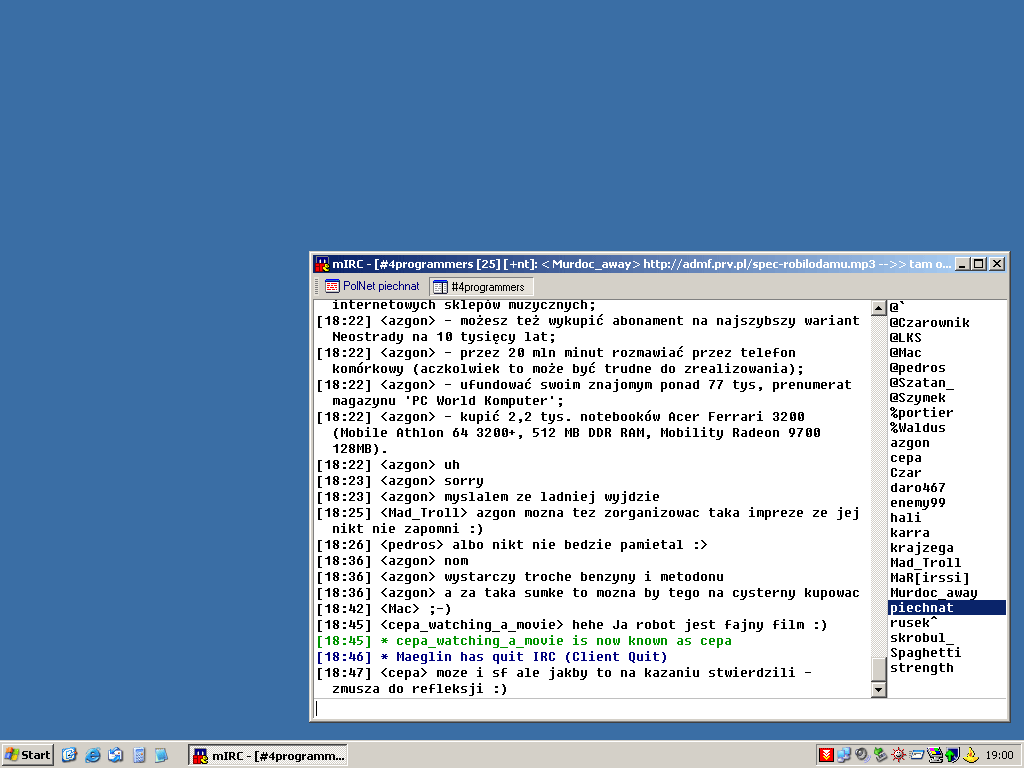Image resolution: width=1024 pixels, height=768 pixels.
Task: Click the [18:36] <azgon> nom message
Action: pos(392,561)
